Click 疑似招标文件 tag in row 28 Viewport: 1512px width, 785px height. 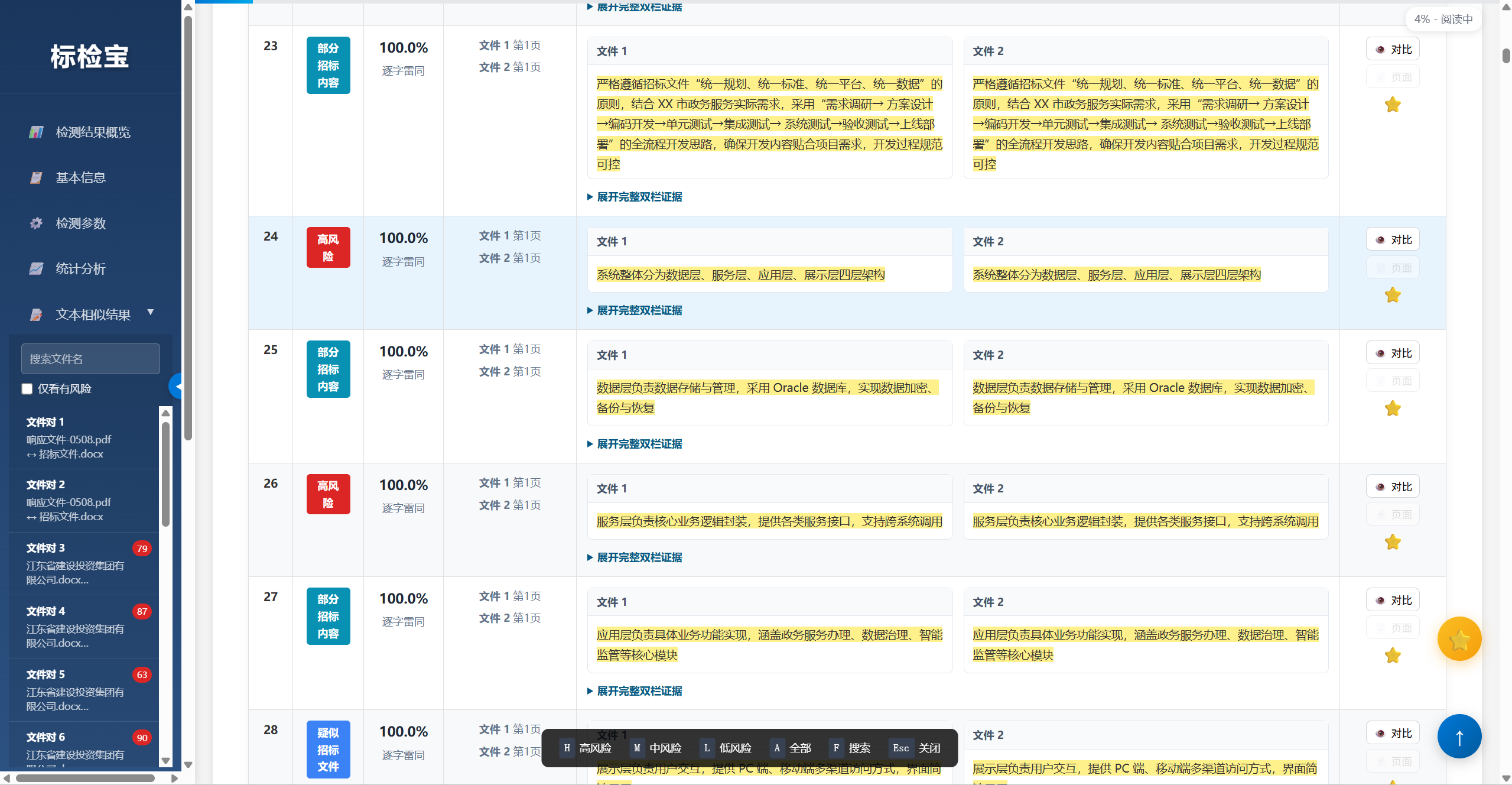(x=328, y=750)
